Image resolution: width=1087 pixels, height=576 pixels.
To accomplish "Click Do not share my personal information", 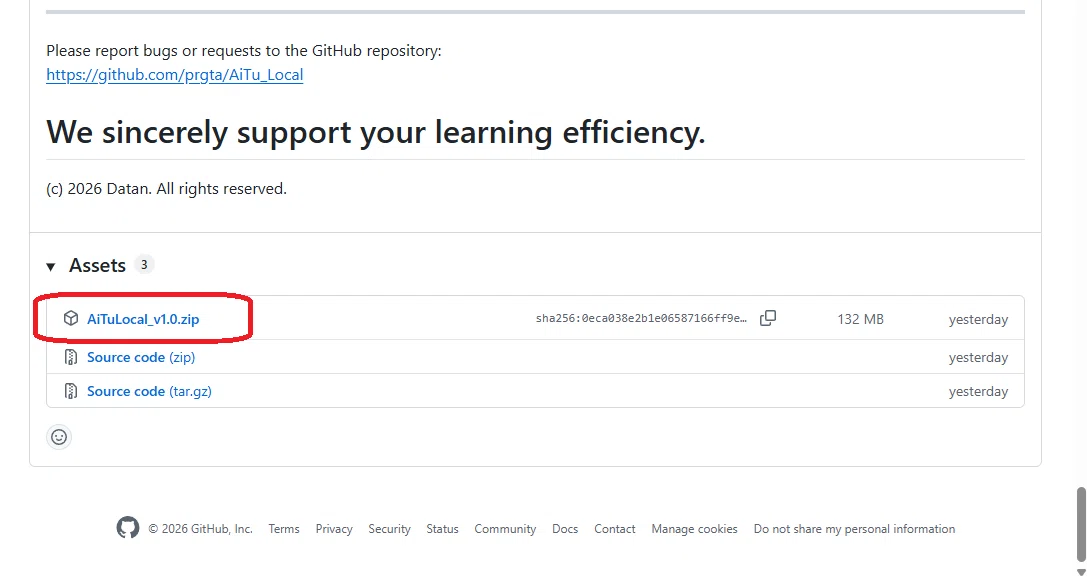I will pyautogui.click(x=854, y=529).
